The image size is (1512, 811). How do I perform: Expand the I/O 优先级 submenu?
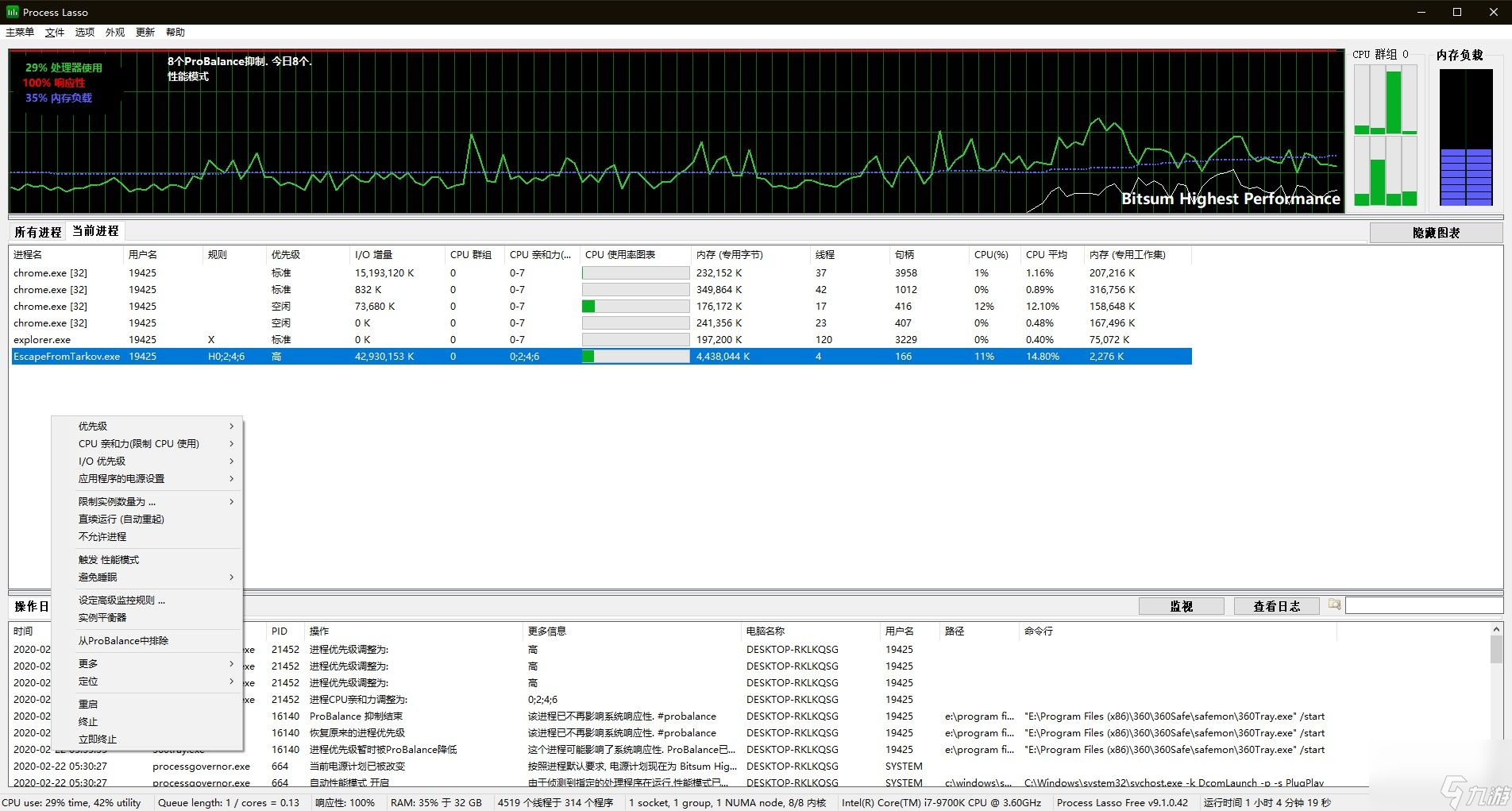click(x=147, y=461)
